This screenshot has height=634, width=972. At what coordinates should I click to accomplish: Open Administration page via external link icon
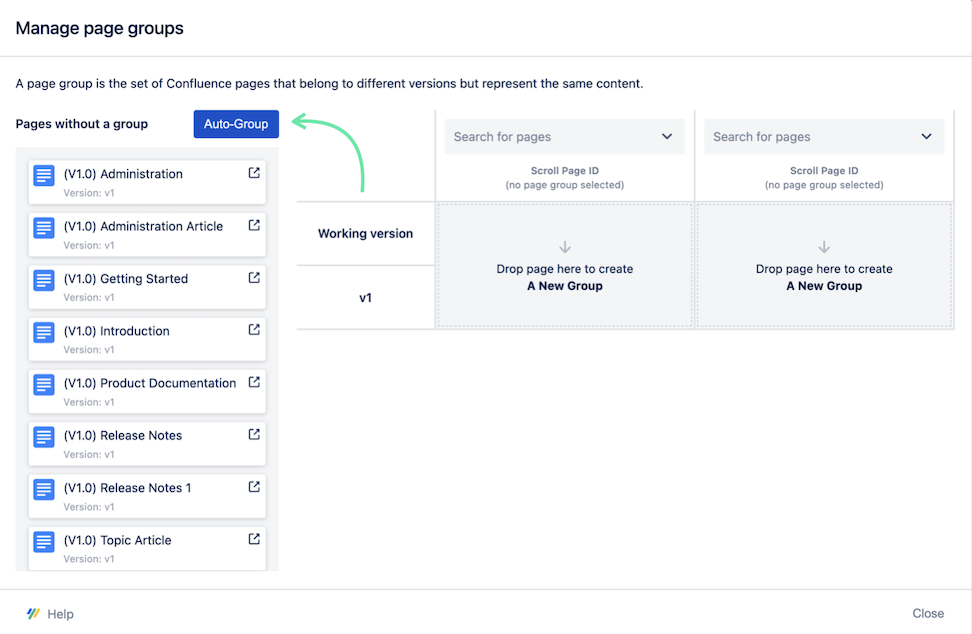coord(254,173)
